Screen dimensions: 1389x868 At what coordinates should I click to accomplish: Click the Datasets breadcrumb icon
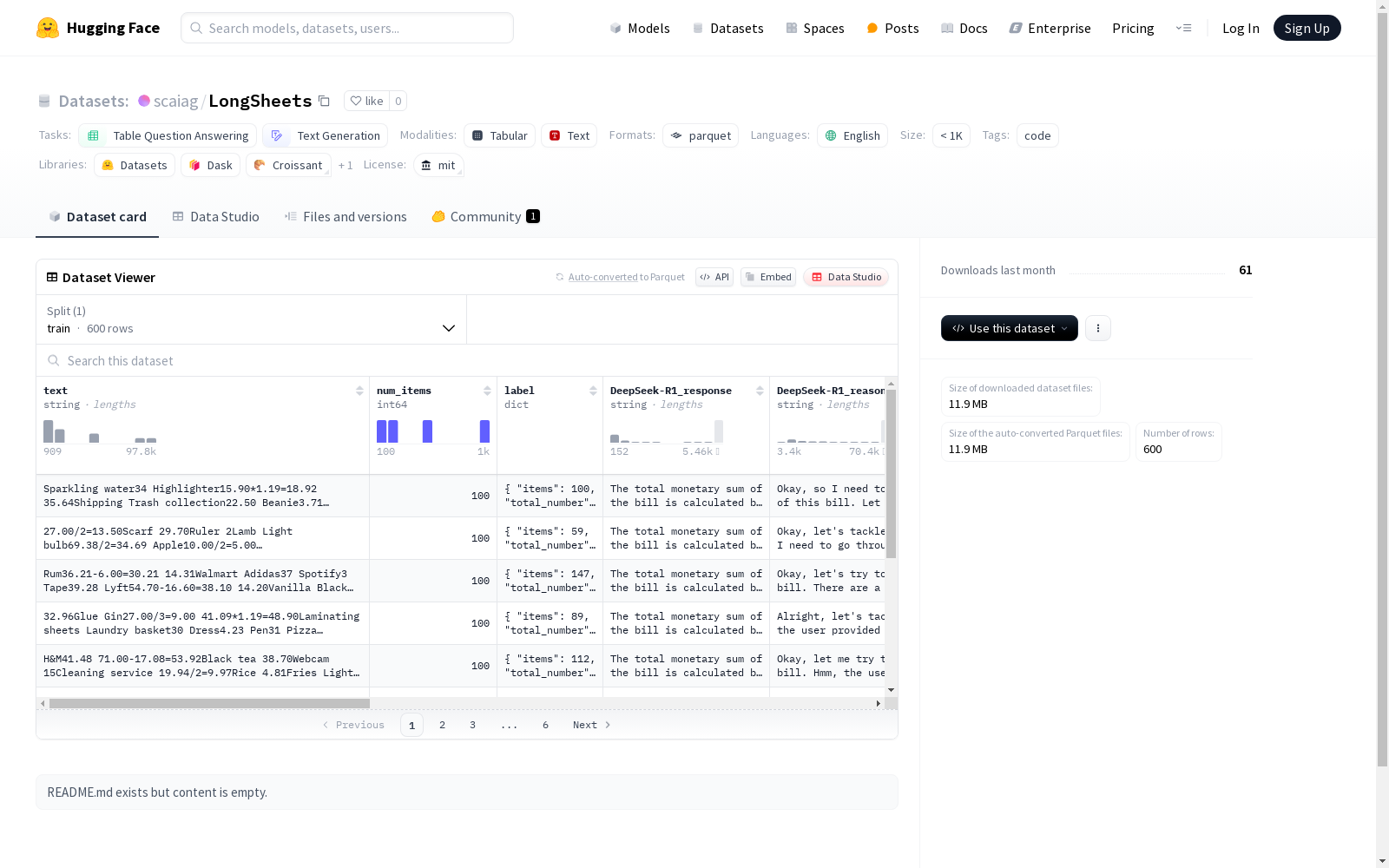(x=44, y=101)
